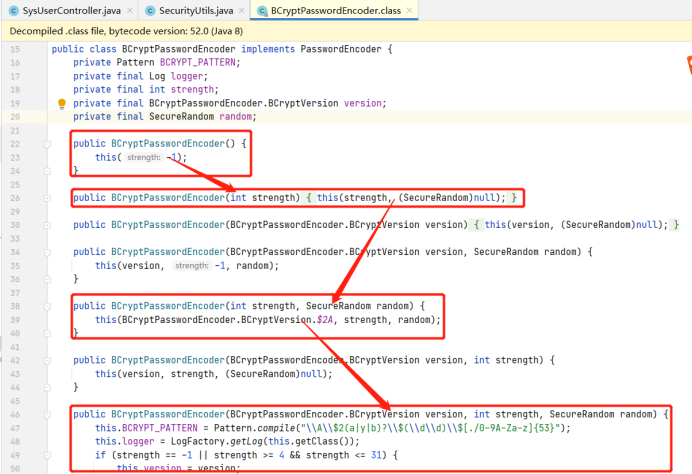Screen dimensions: 692x474
Task: Click the PasswordEncoder interface name
Action: coord(341,49)
